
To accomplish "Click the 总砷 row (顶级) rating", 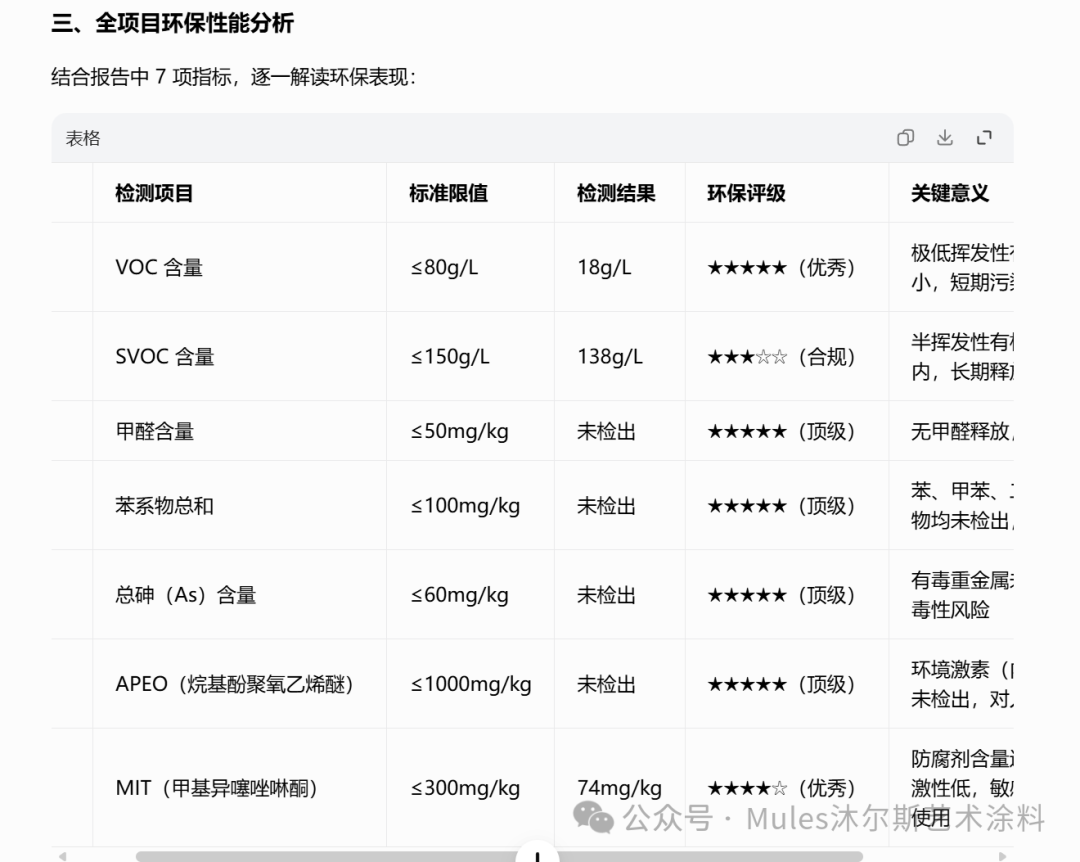I will pyautogui.click(x=781, y=595).
